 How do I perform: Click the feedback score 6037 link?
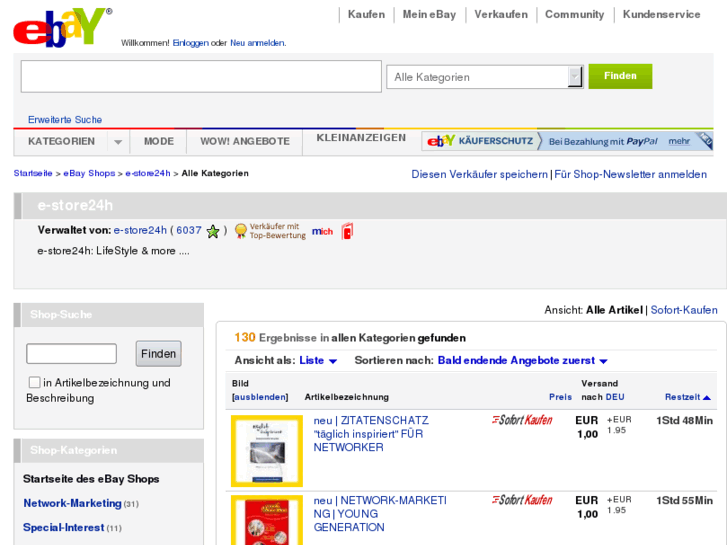point(189,230)
